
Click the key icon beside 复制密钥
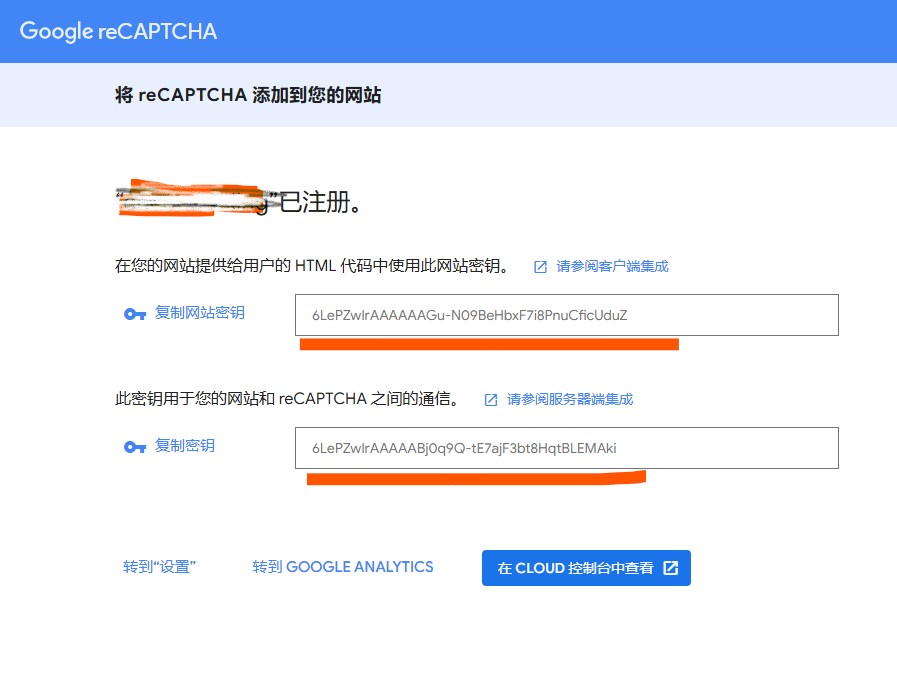pyautogui.click(x=135, y=447)
